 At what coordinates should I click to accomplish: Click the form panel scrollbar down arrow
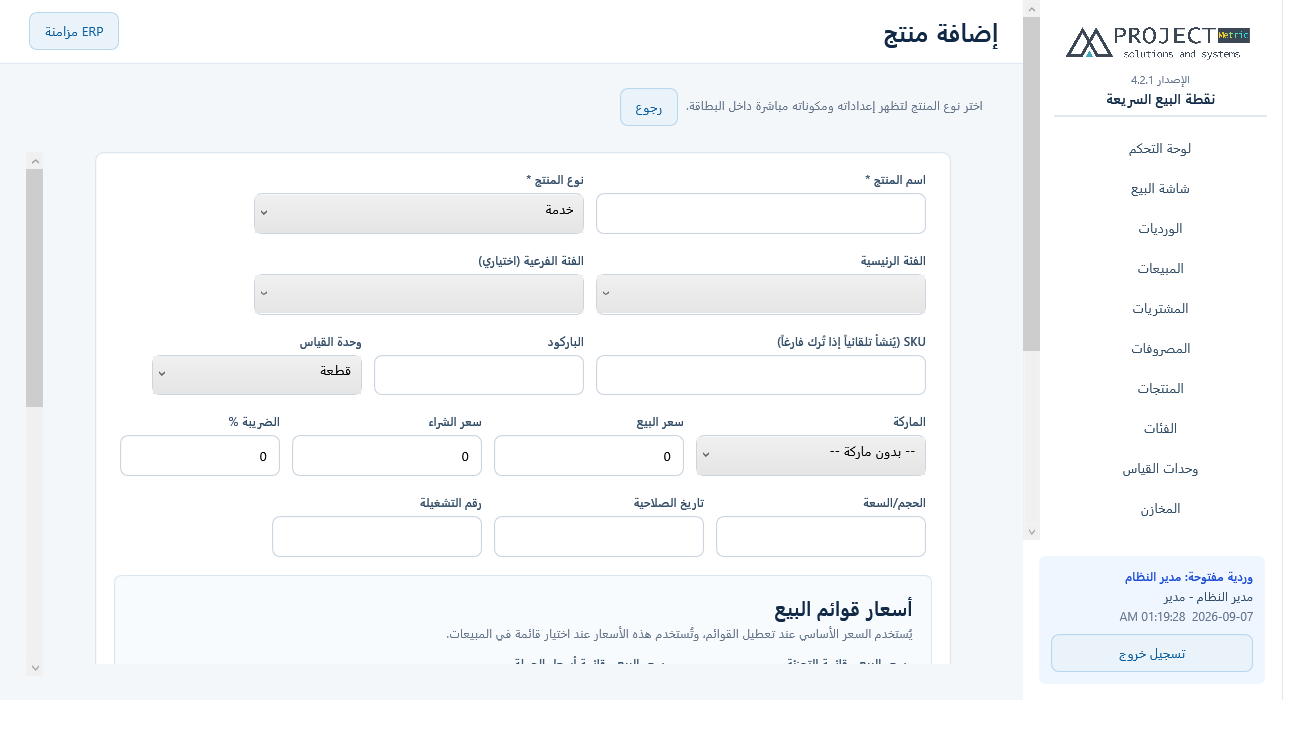35,667
